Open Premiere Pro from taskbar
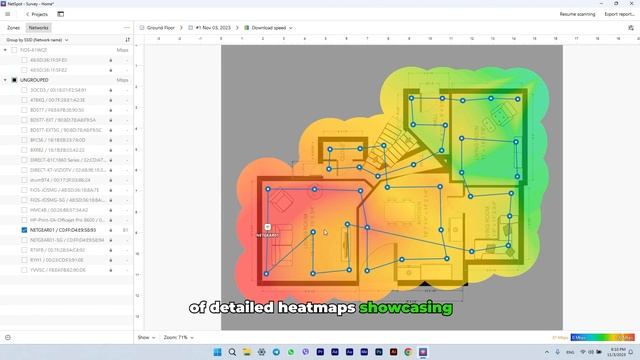The width and height of the screenshot is (640, 360). tap(320, 352)
